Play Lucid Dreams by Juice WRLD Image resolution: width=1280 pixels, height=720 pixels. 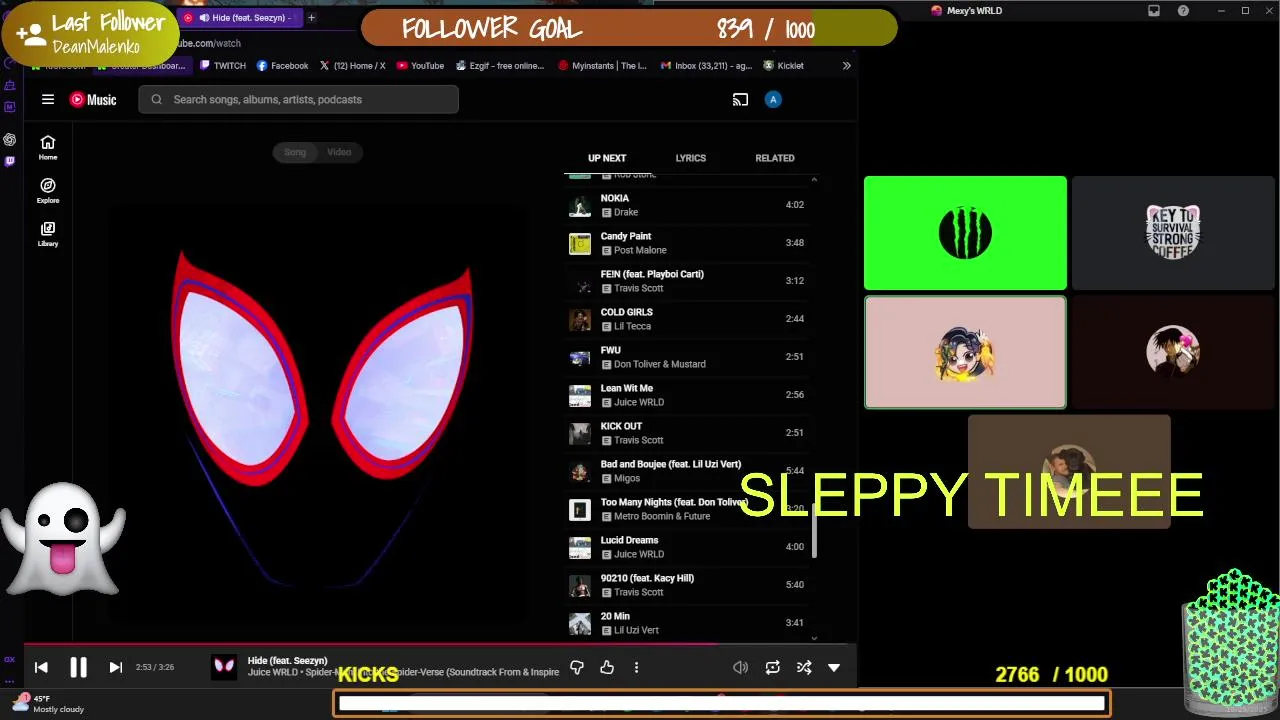pyautogui.click(x=690, y=547)
